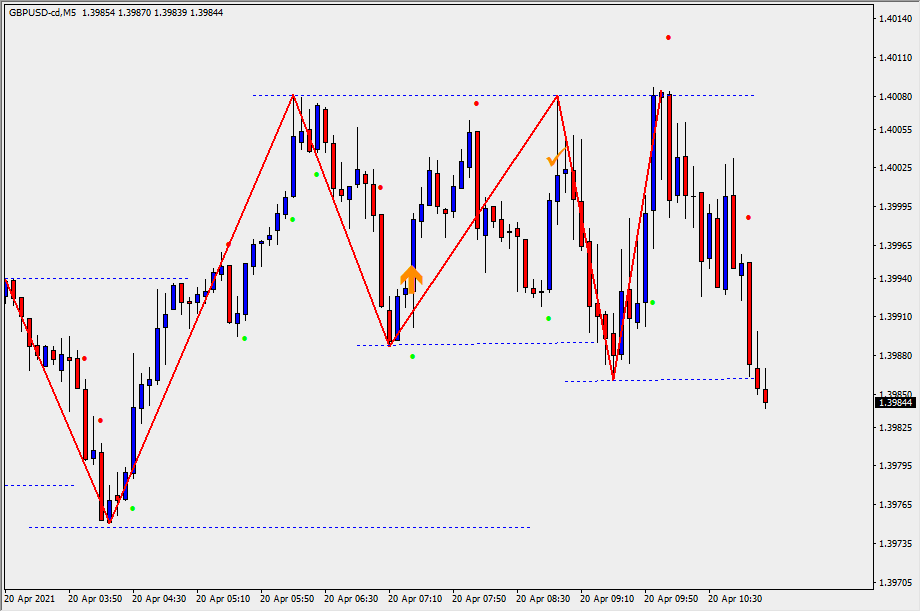Click the orange checkmark signal marker
The height and width of the screenshot is (612, 921).
(x=555, y=158)
